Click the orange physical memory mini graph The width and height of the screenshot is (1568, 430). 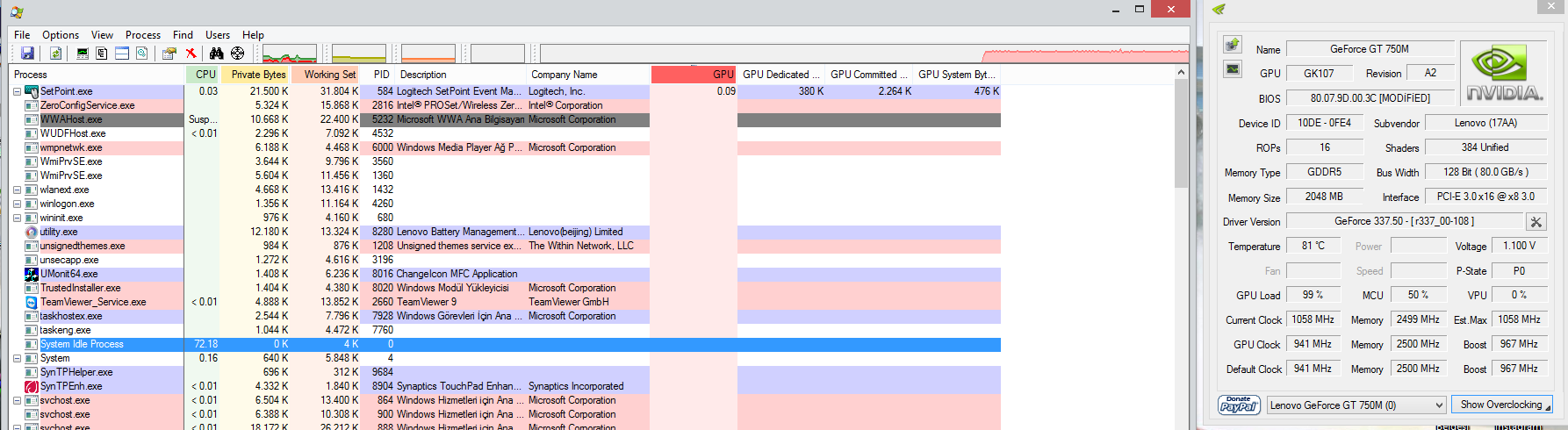click(x=428, y=54)
